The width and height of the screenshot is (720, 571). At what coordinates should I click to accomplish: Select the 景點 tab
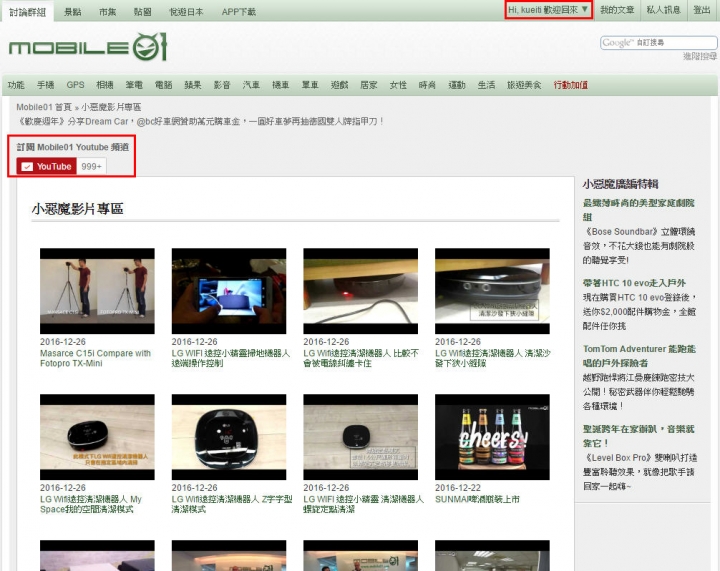pyautogui.click(x=73, y=12)
